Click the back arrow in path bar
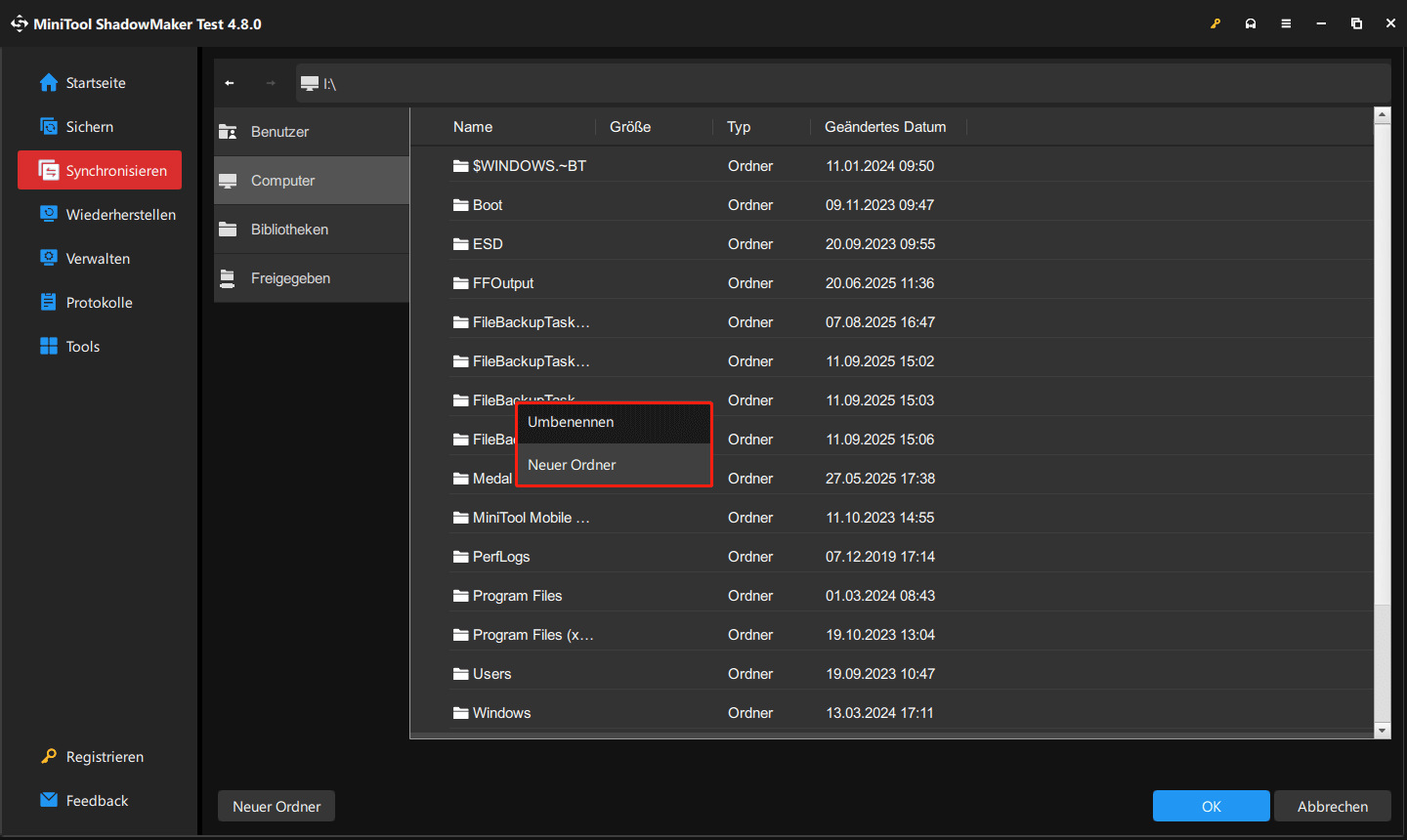The width and height of the screenshot is (1407, 840). (230, 83)
